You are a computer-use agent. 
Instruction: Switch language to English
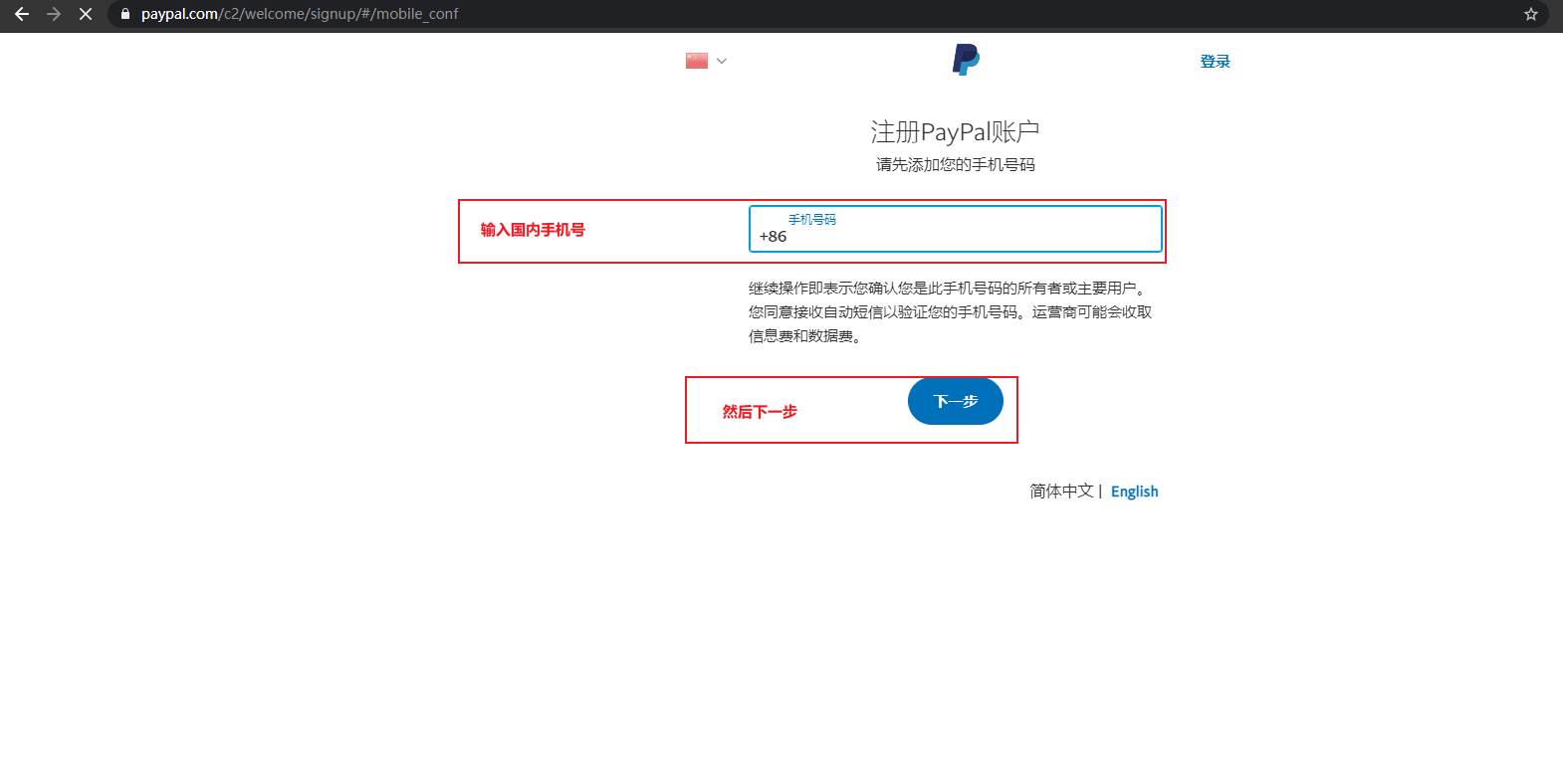tap(1135, 491)
